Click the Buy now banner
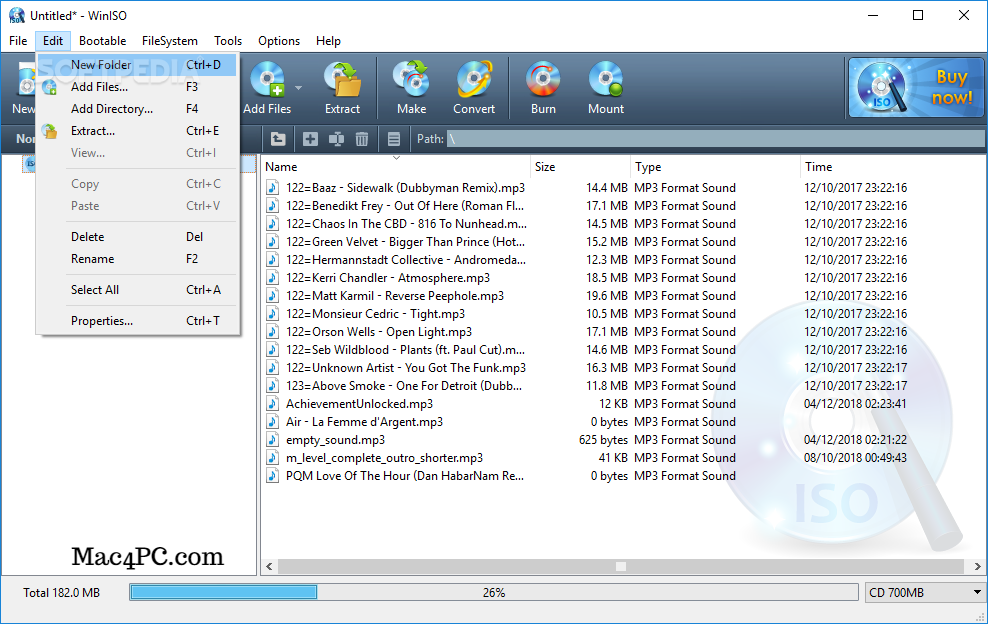This screenshot has width=988, height=624. (x=916, y=88)
